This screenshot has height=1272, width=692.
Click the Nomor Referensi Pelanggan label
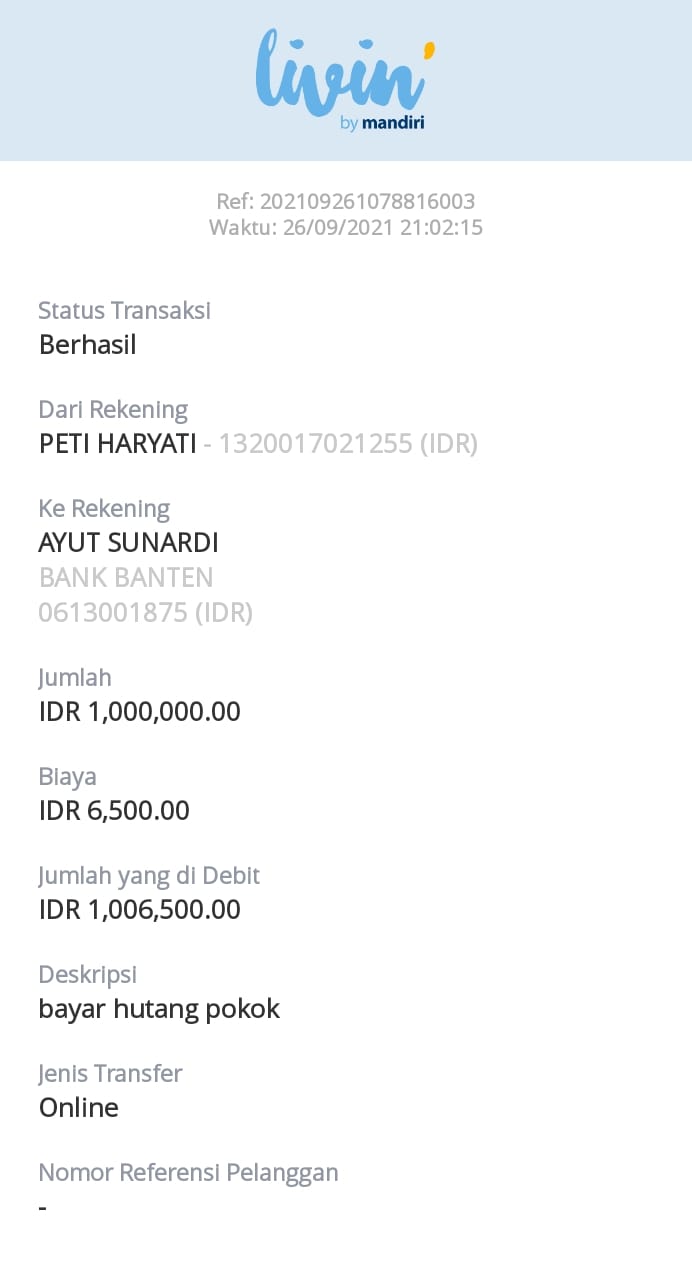[x=188, y=1173]
